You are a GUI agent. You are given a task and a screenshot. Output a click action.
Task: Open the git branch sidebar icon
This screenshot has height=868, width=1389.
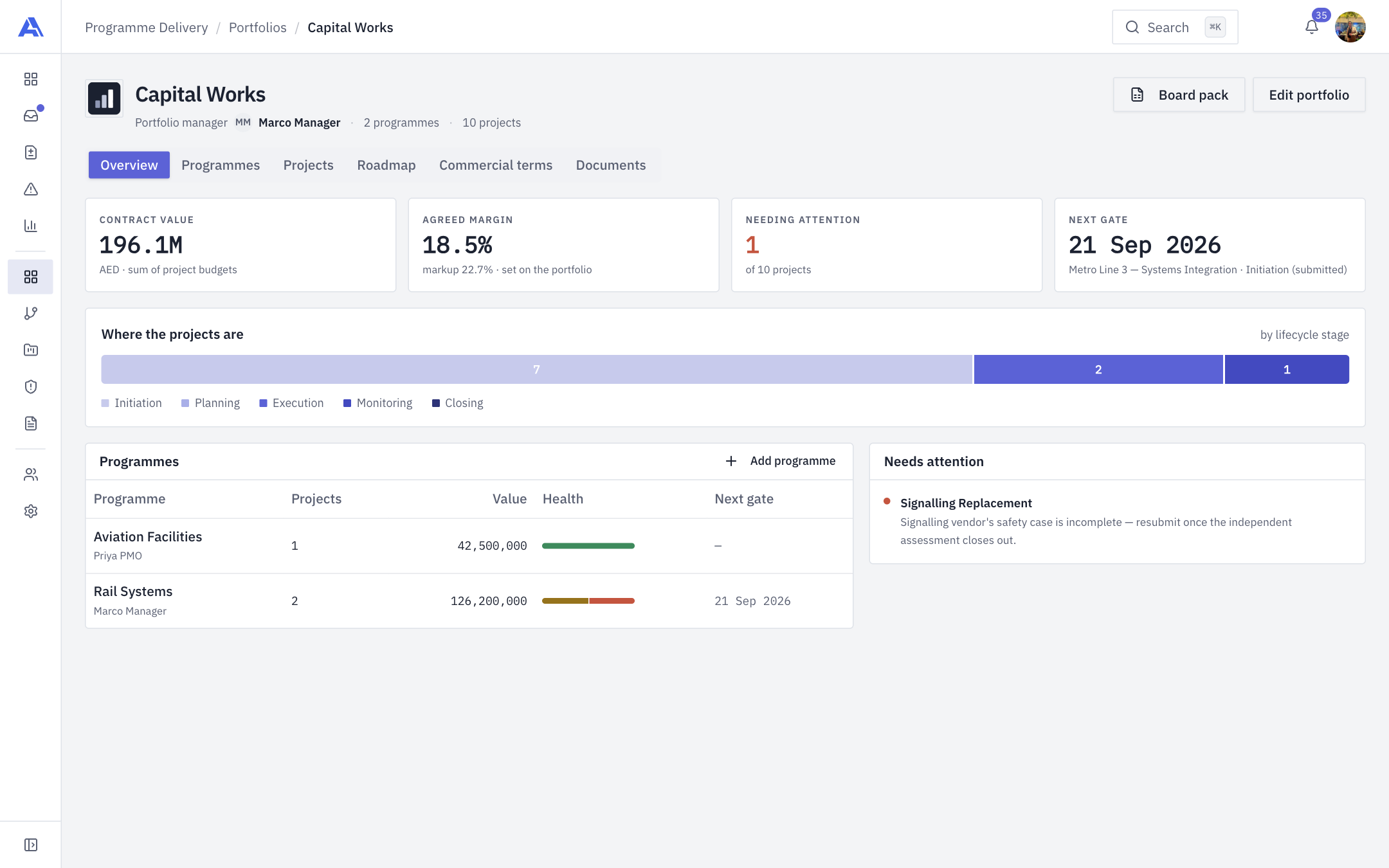tap(31, 313)
